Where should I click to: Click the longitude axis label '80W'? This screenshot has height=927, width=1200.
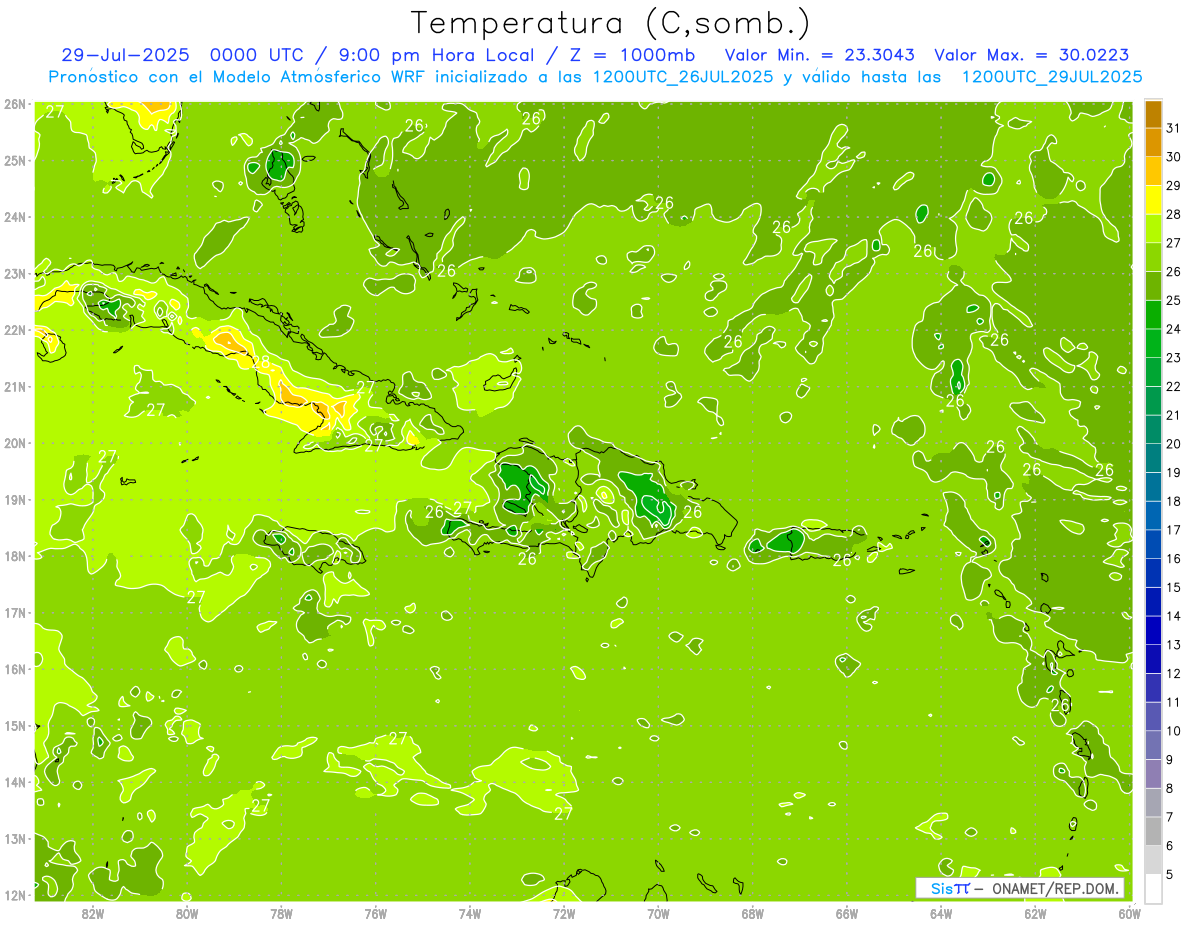[187, 913]
